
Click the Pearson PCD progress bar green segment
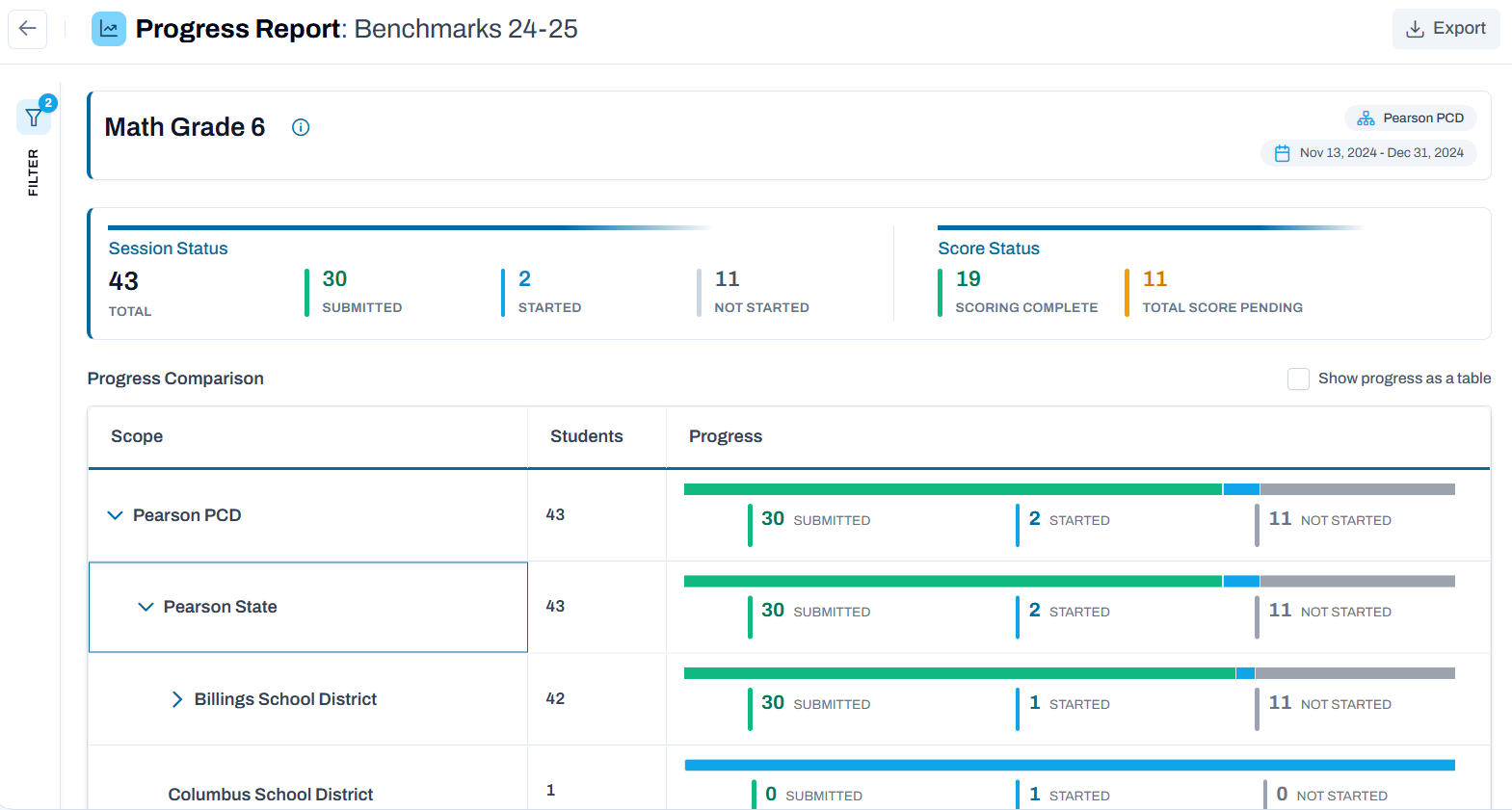[x=953, y=489]
